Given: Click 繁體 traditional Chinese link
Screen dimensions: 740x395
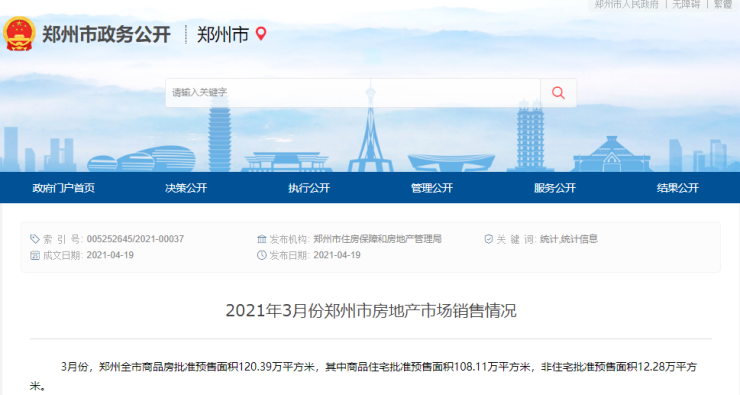Looking at the screenshot, I should [x=723, y=4].
